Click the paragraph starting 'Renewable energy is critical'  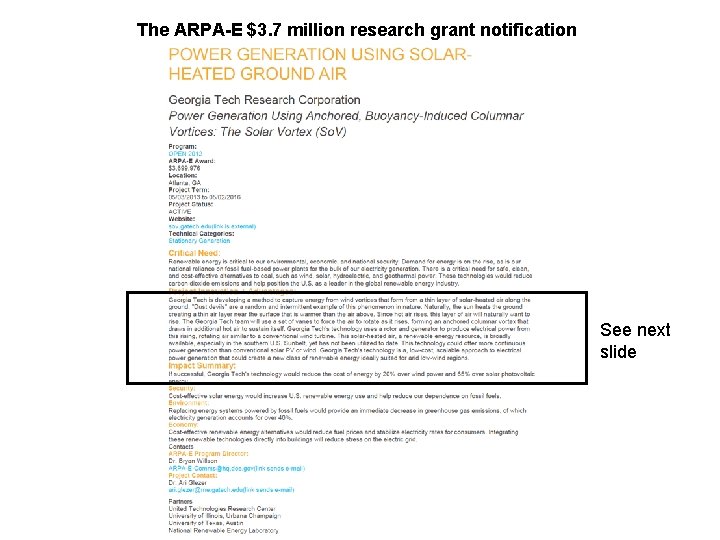350,272
